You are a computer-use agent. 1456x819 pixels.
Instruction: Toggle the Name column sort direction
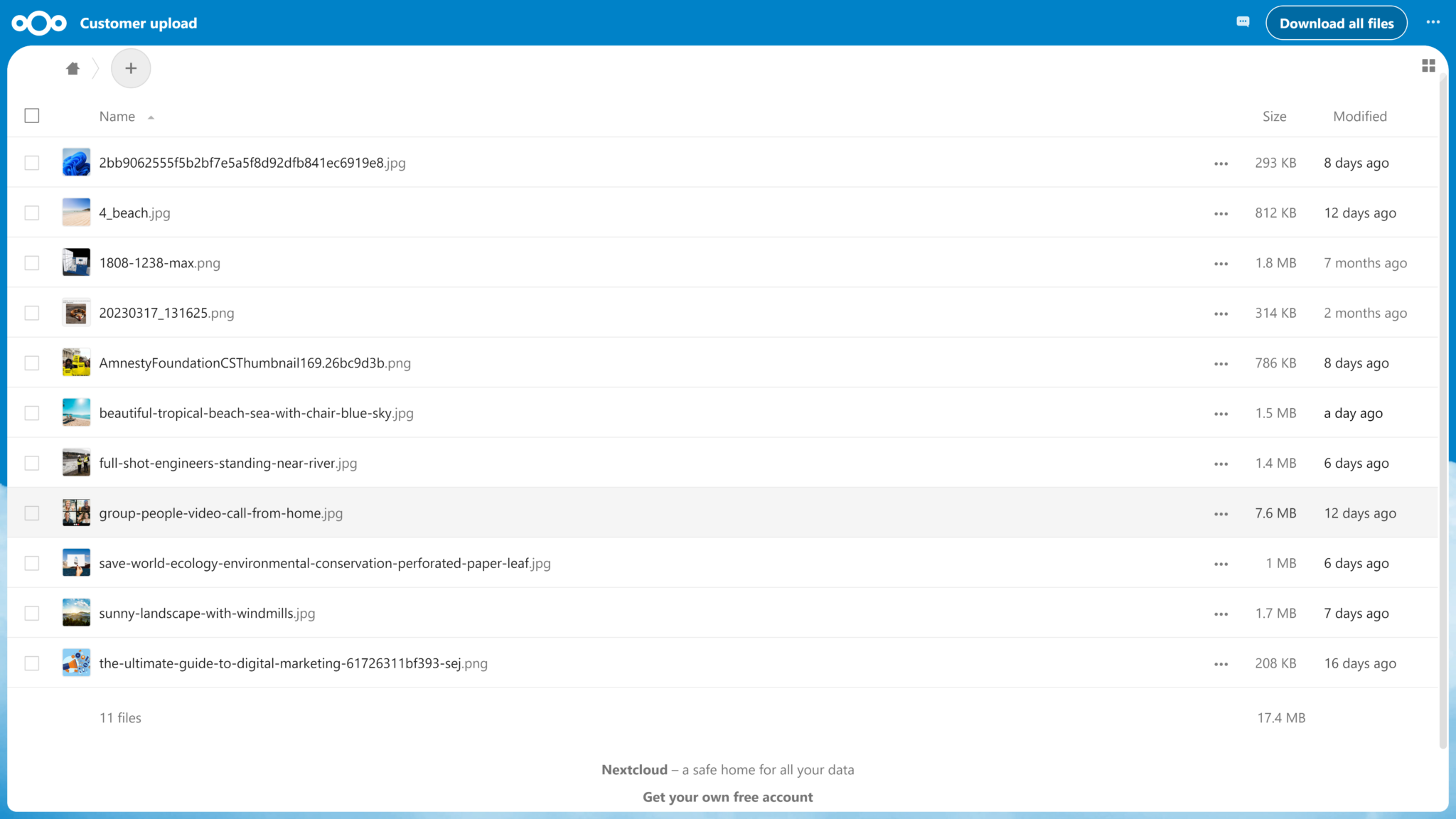[x=151, y=116]
